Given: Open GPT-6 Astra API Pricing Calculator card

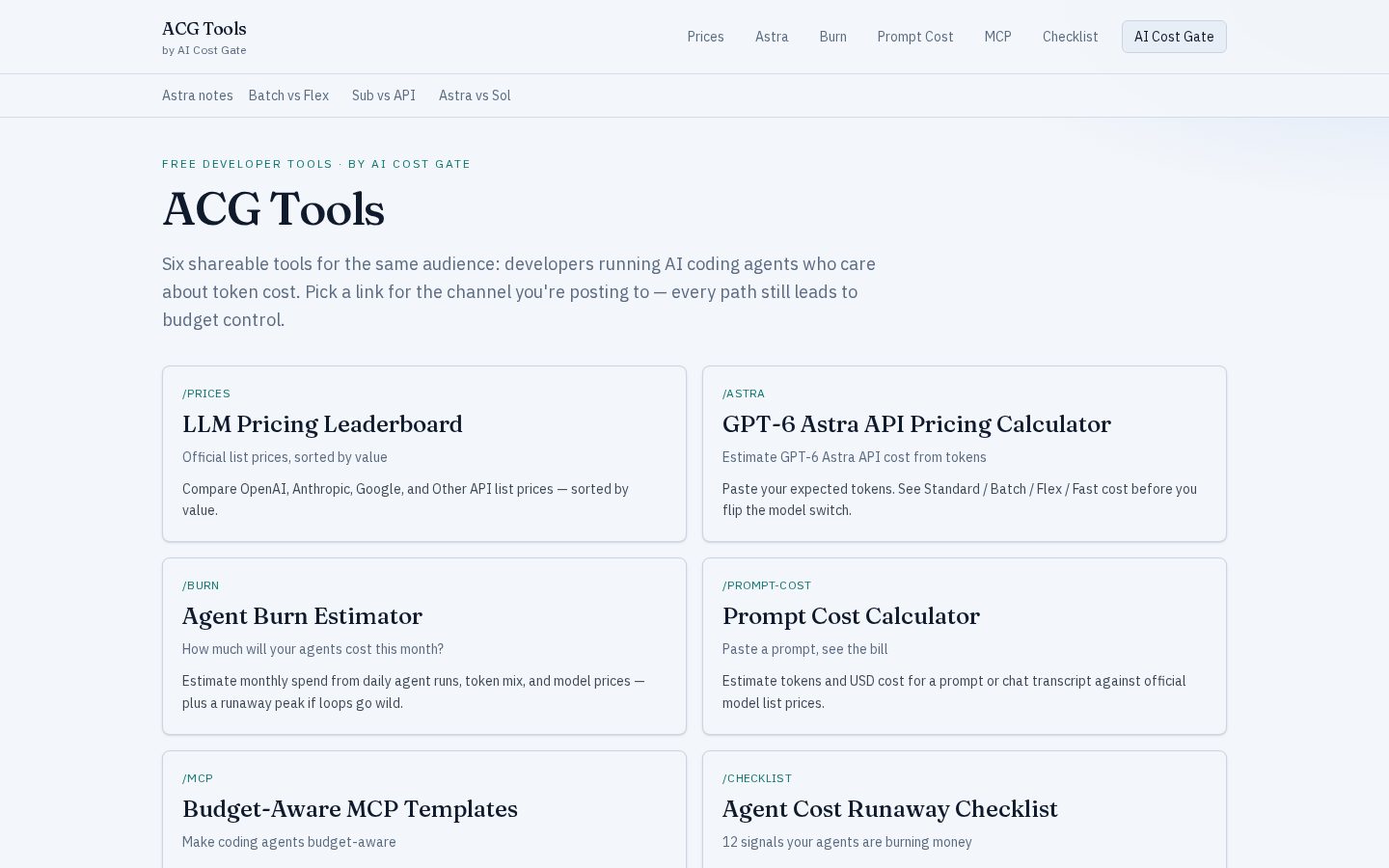Looking at the screenshot, I should (965, 453).
